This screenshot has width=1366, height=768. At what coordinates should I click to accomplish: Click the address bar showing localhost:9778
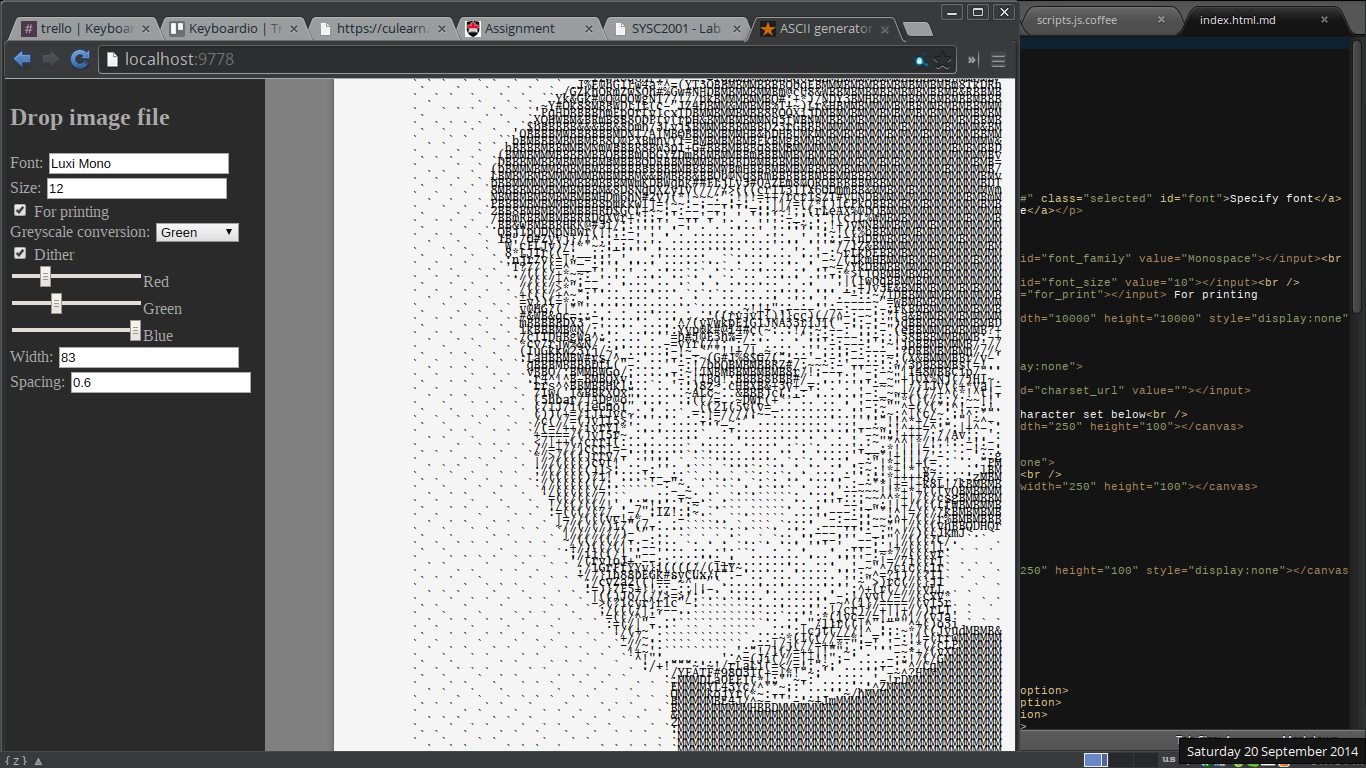(x=500, y=60)
